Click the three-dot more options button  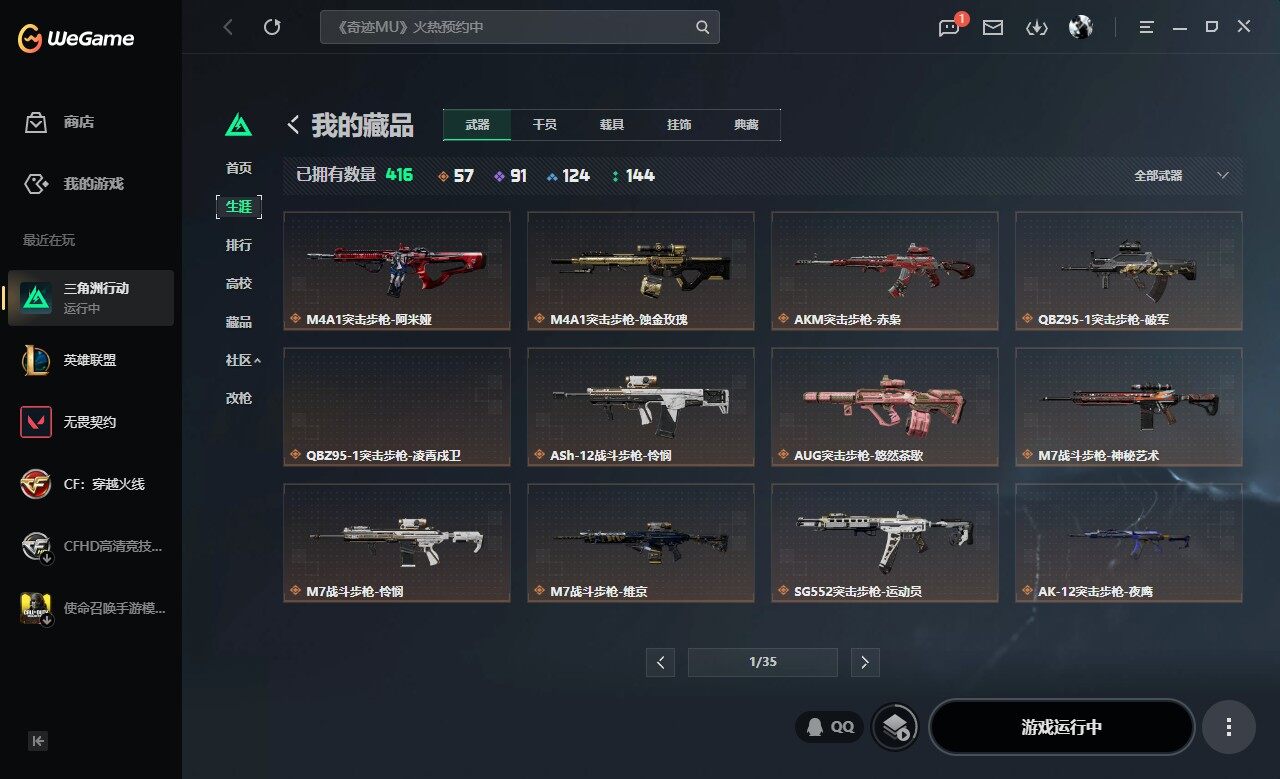[1229, 727]
